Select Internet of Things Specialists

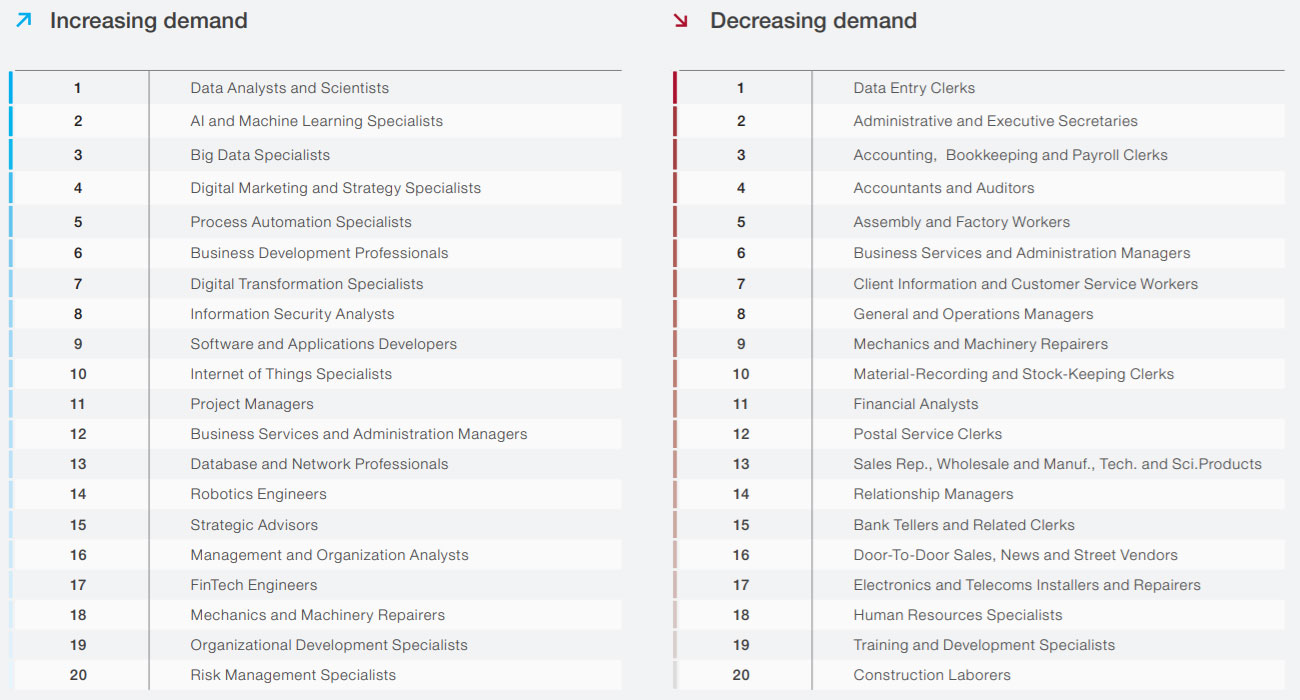point(291,374)
